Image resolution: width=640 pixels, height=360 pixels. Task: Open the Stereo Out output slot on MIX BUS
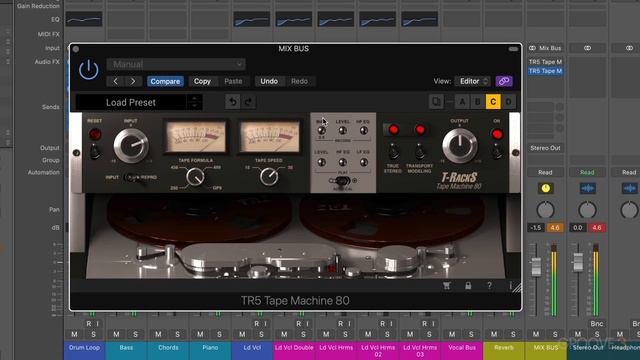pyautogui.click(x=545, y=148)
